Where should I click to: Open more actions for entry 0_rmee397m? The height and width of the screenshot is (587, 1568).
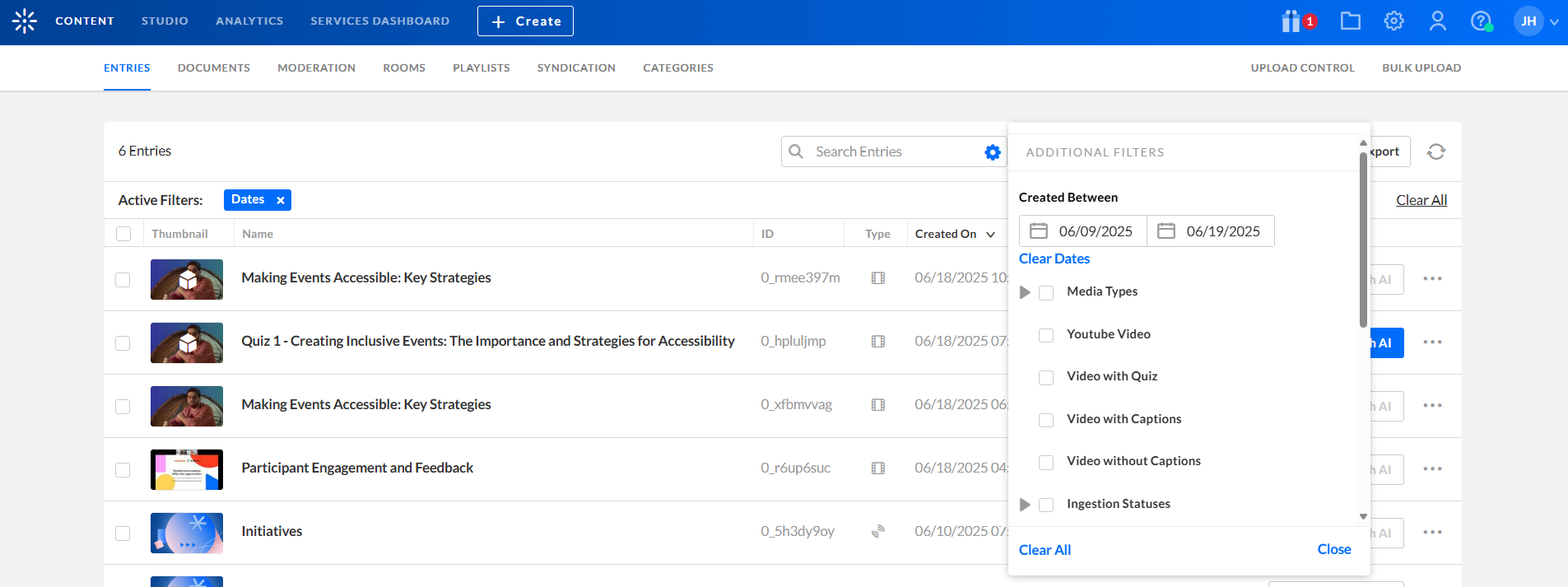tap(1433, 278)
